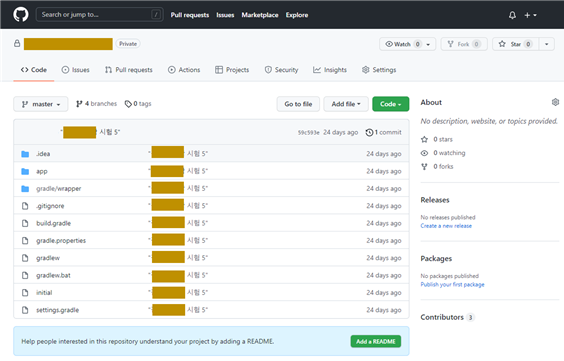
Task: Focus the Search or jump to field
Action: (x=100, y=15)
